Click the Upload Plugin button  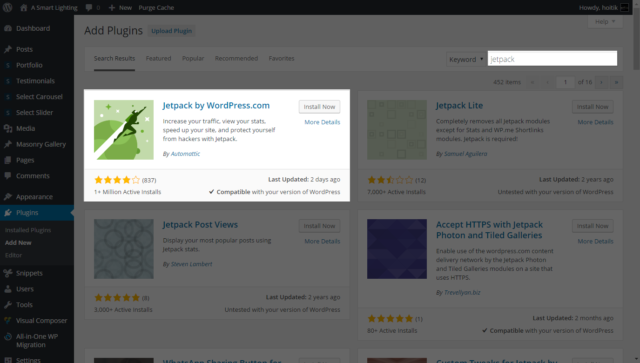[171, 31]
